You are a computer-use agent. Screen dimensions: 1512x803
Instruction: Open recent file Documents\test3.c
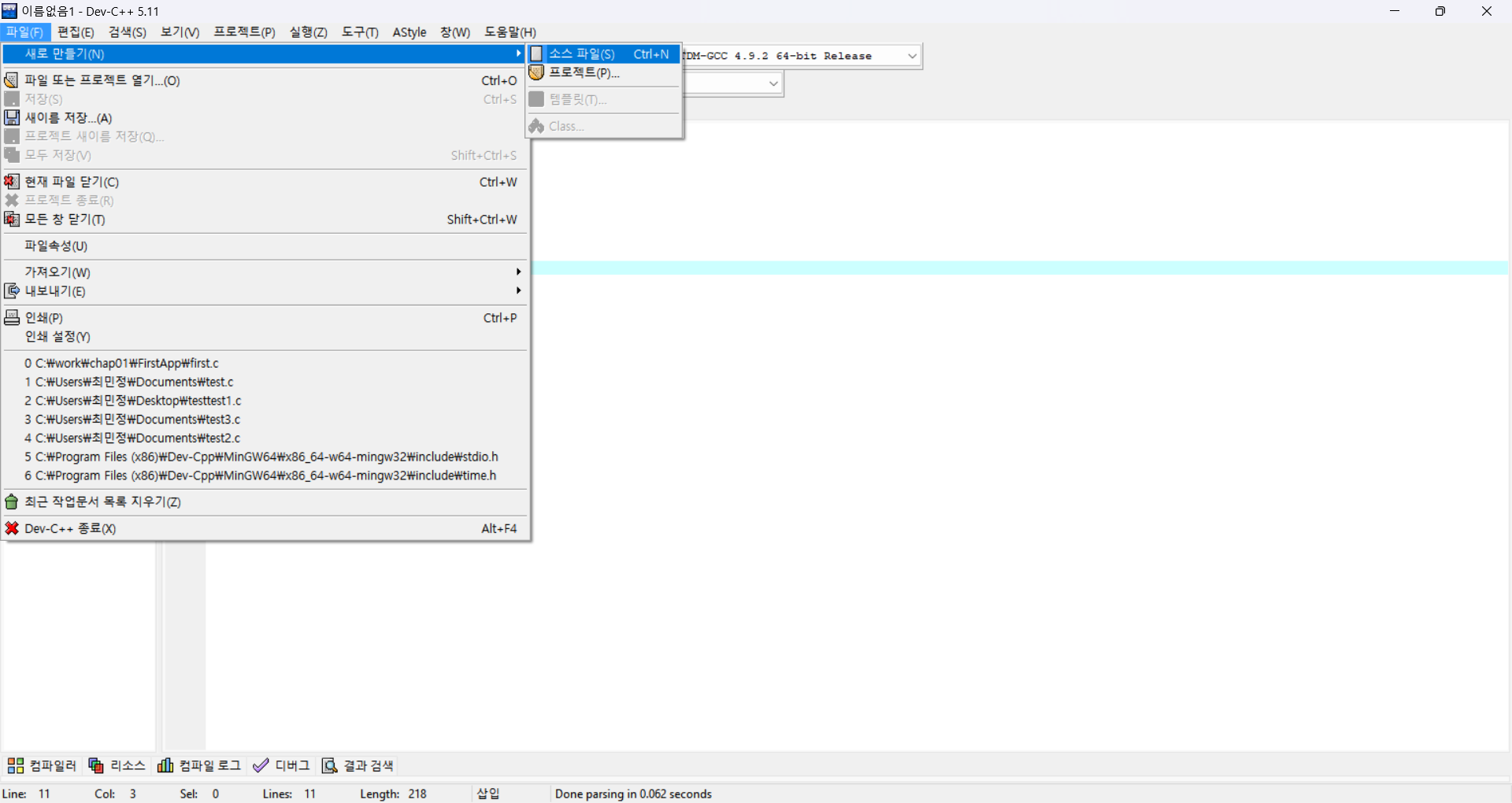tap(264, 420)
